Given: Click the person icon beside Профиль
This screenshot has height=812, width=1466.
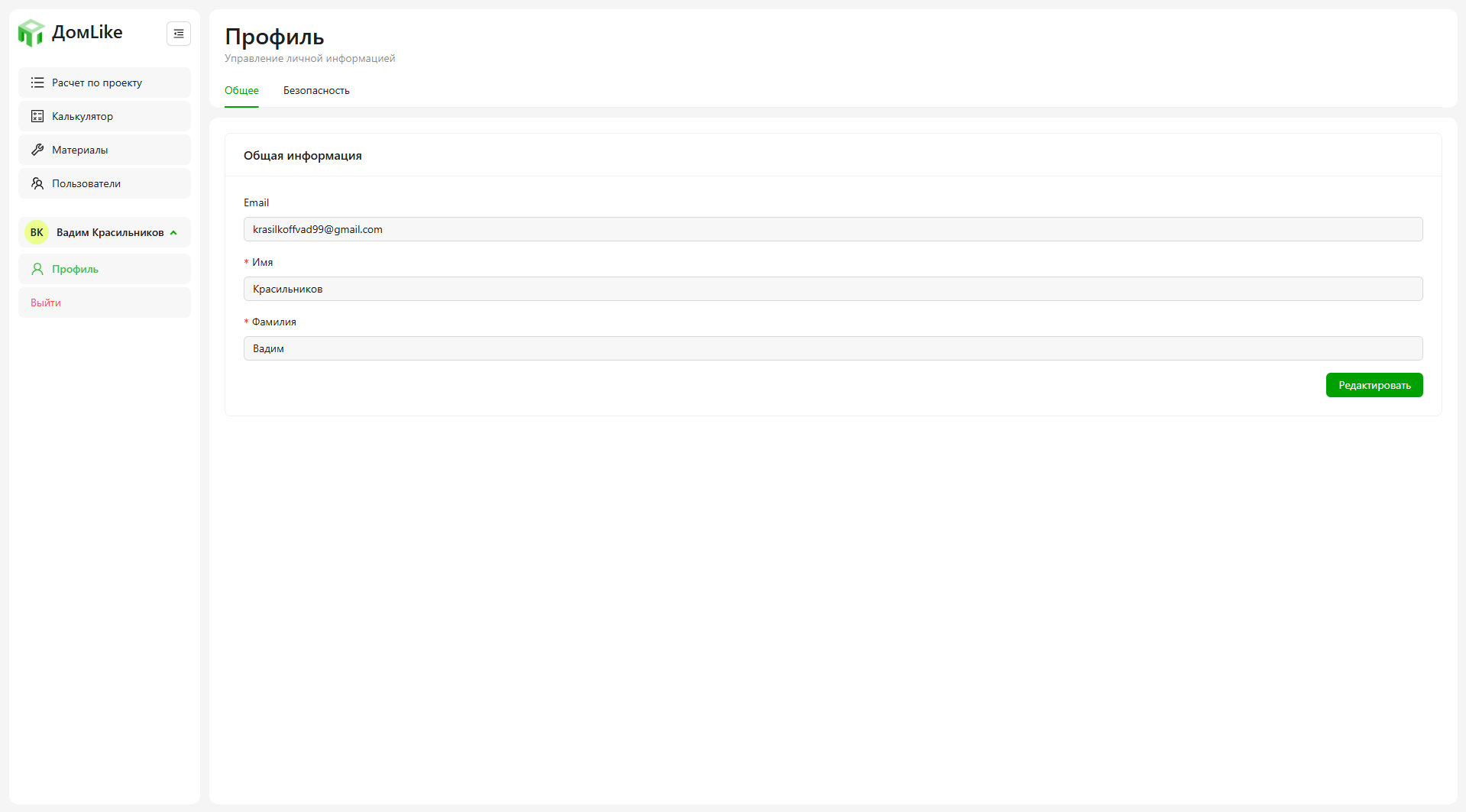Looking at the screenshot, I should [x=37, y=269].
